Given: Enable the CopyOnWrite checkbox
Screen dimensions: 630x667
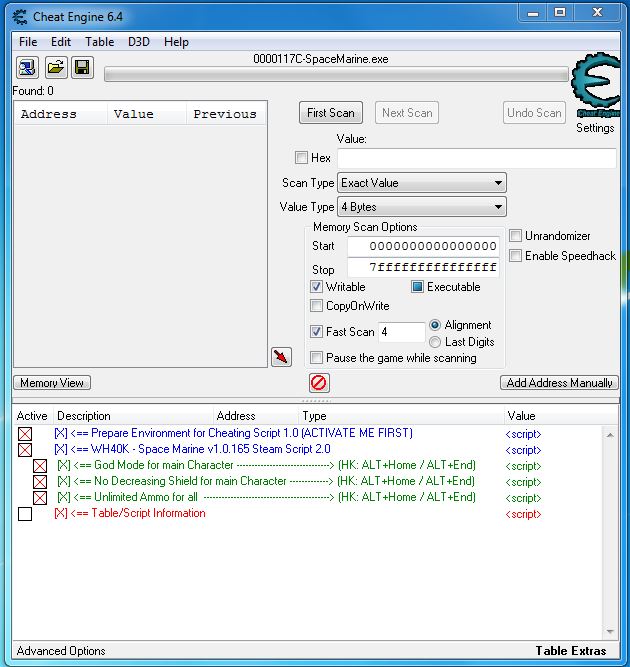Looking at the screenshot, I should [316, 305].
